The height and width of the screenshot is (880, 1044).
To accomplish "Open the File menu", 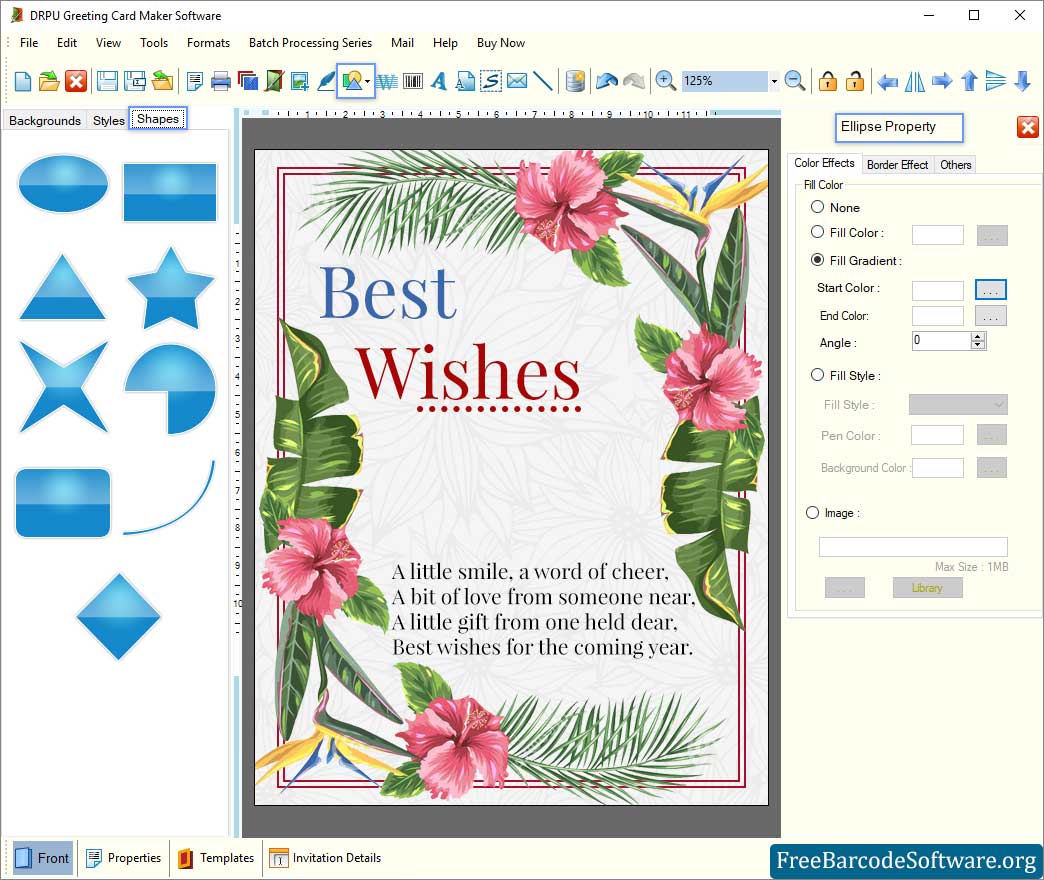I will tap(29, 43).
